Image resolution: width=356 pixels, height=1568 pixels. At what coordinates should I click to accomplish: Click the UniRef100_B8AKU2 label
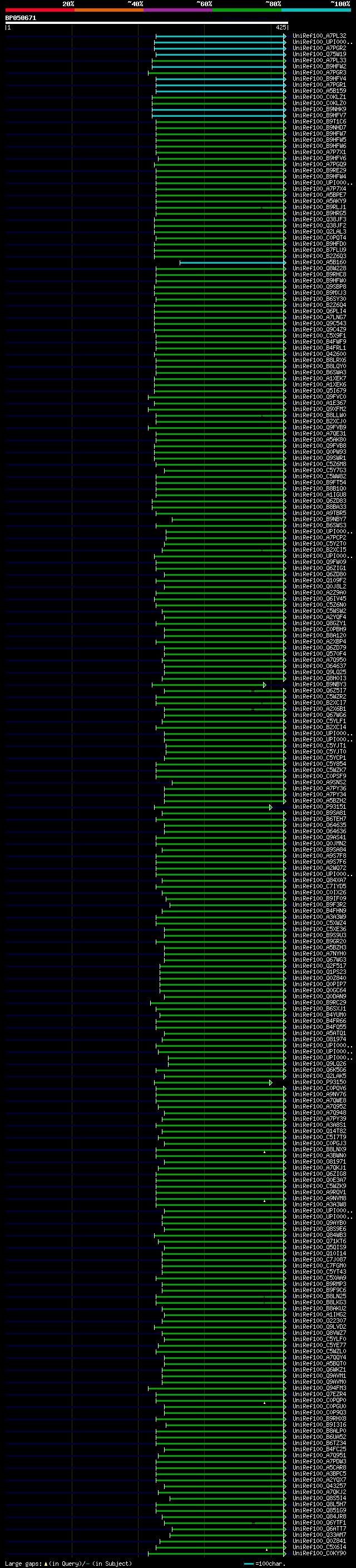coord(319,1308)
